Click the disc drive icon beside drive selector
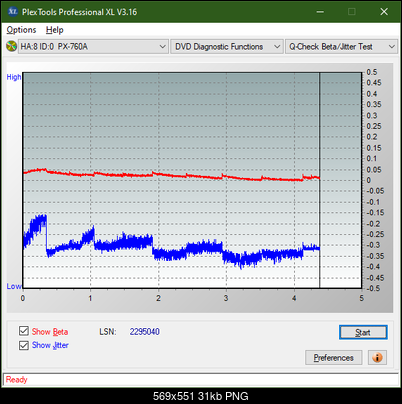Screen dimensions: 402x404 point(11,46)
